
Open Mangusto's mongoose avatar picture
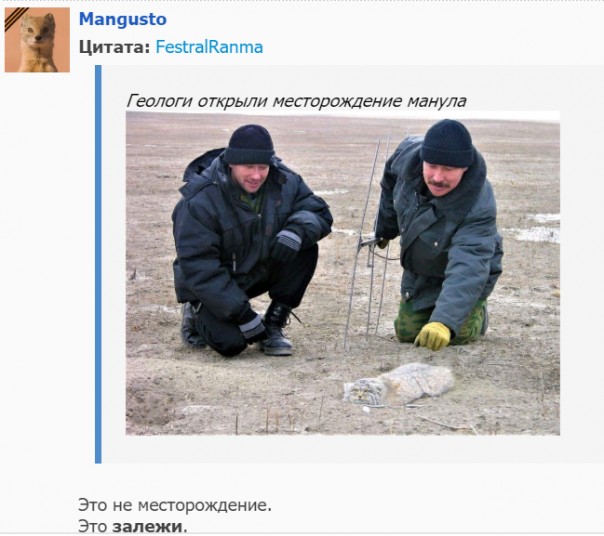[x=37, y=40]
